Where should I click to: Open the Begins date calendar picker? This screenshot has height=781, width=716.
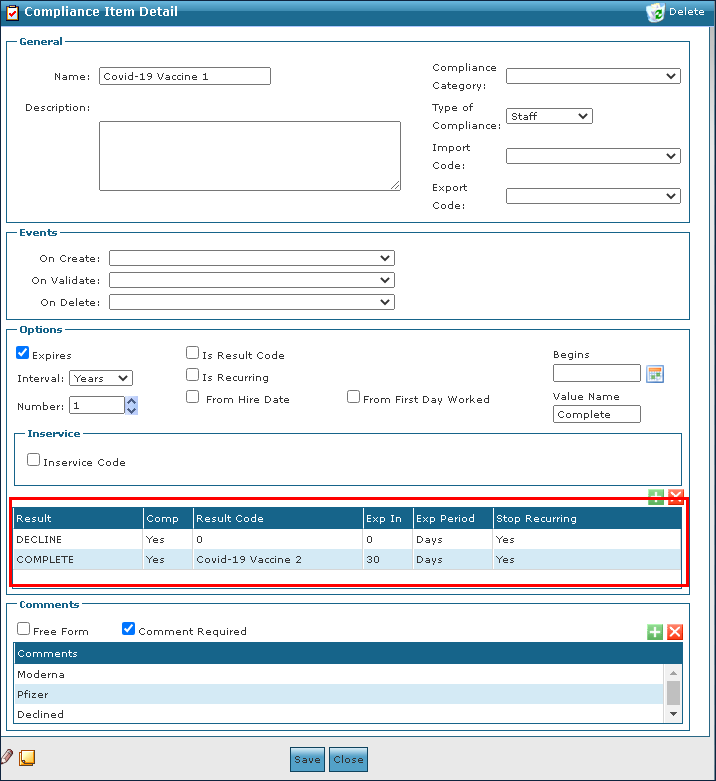655,374
